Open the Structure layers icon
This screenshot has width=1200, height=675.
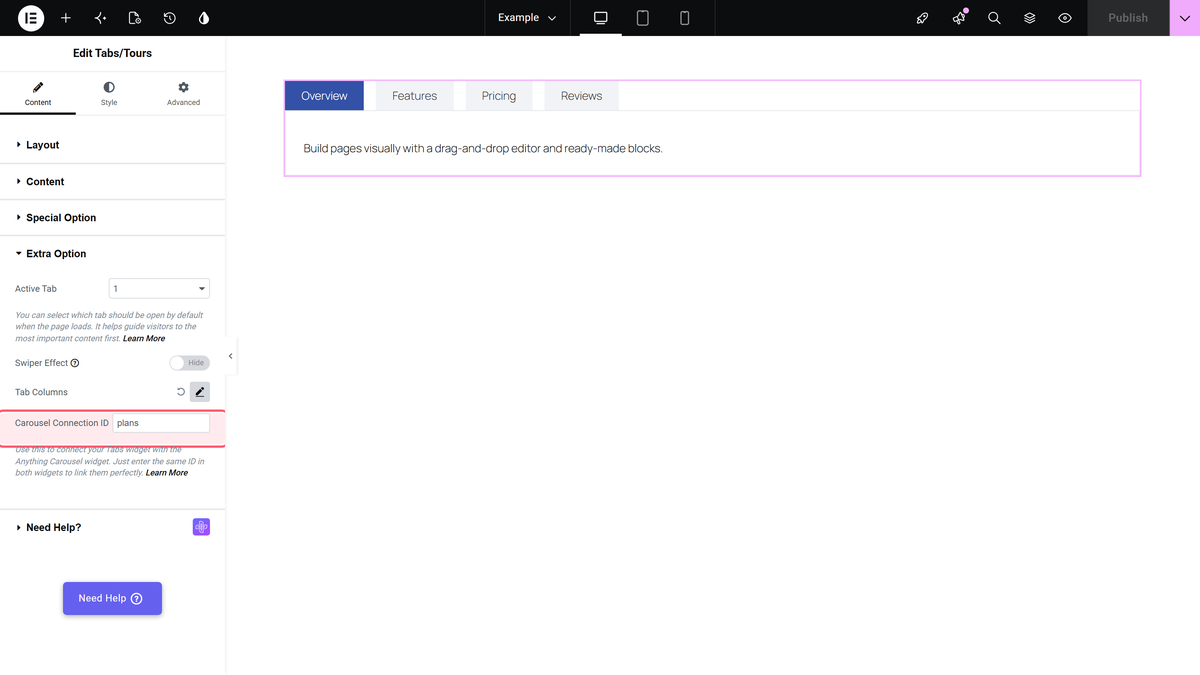point(1029,18)
